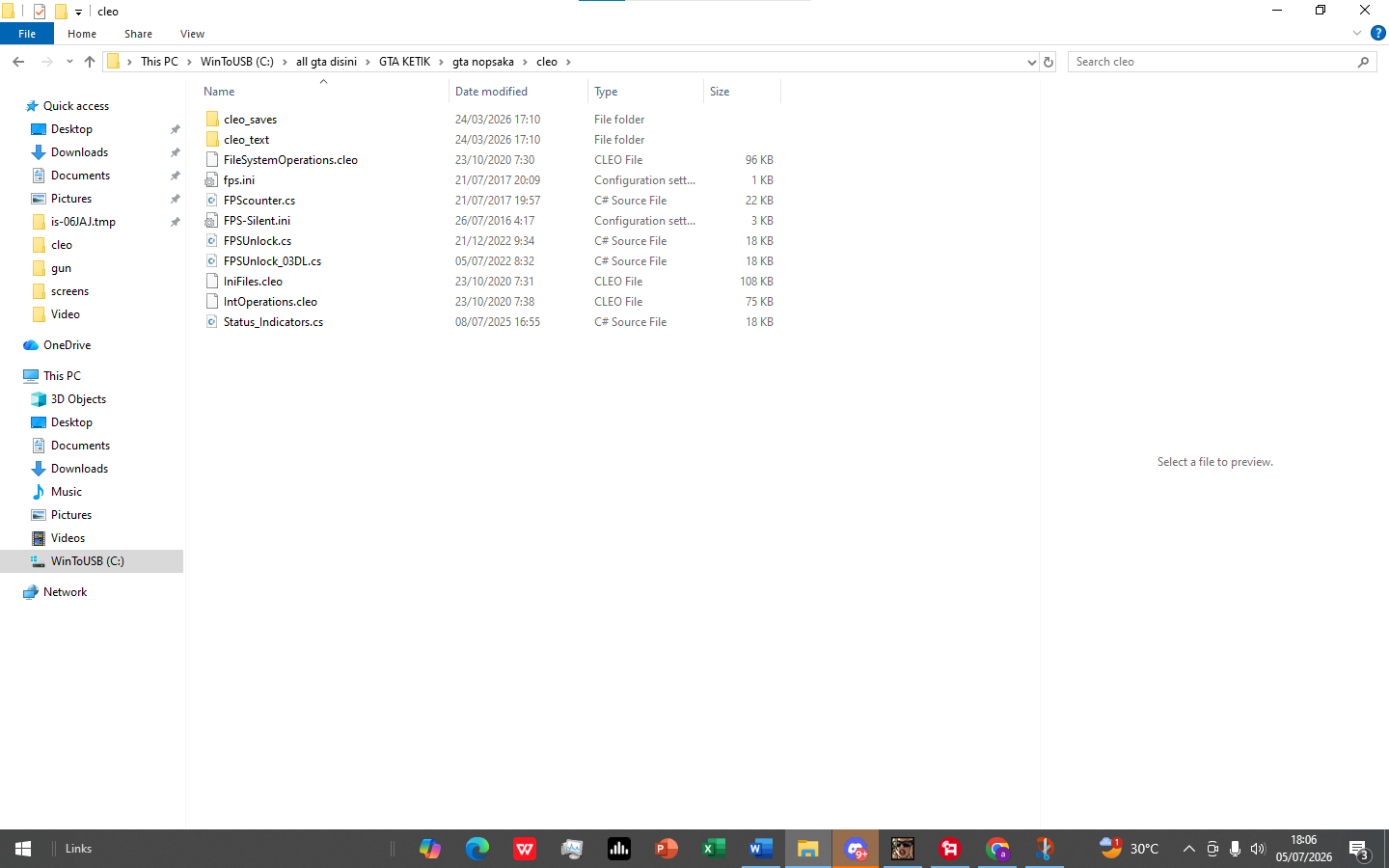Image resolution: width=1389 pixels, height=868 pixels.
Task: Open Network in navigation pane
Action: pyautogui.click(x=65, y=592)
